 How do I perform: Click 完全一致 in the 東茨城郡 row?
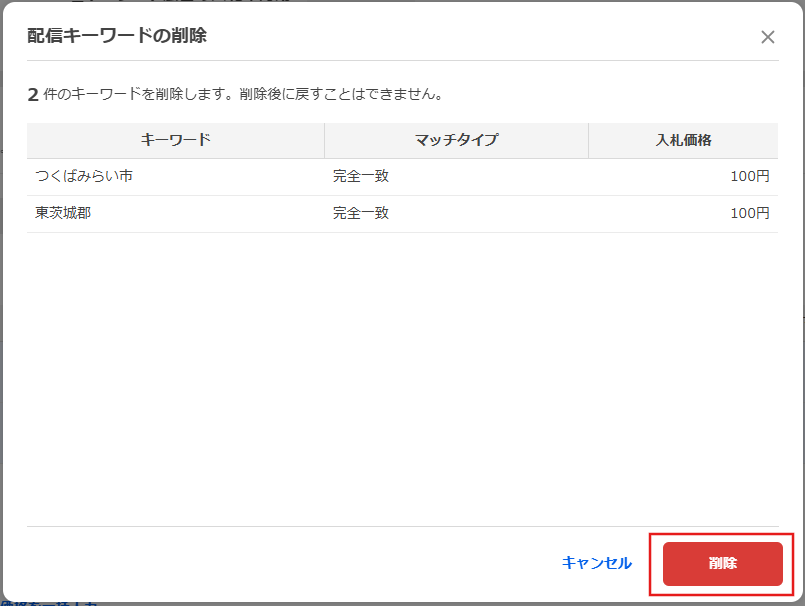pyautogui.click(x=361, y=213)
